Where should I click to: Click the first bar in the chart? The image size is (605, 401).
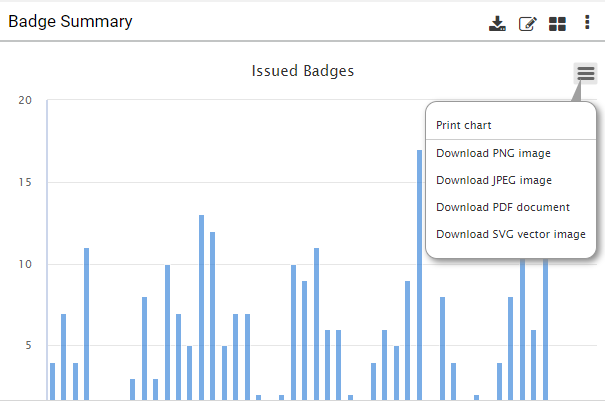(52, 381)
